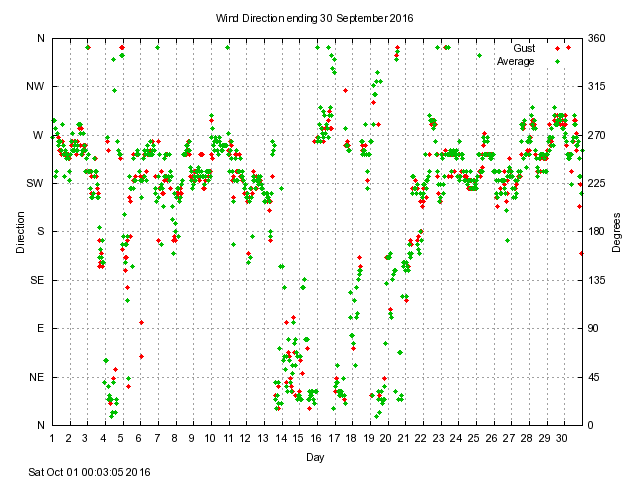Click the bottom 'N' direction label
Screen dimensions: 640x480
[41, 425]
